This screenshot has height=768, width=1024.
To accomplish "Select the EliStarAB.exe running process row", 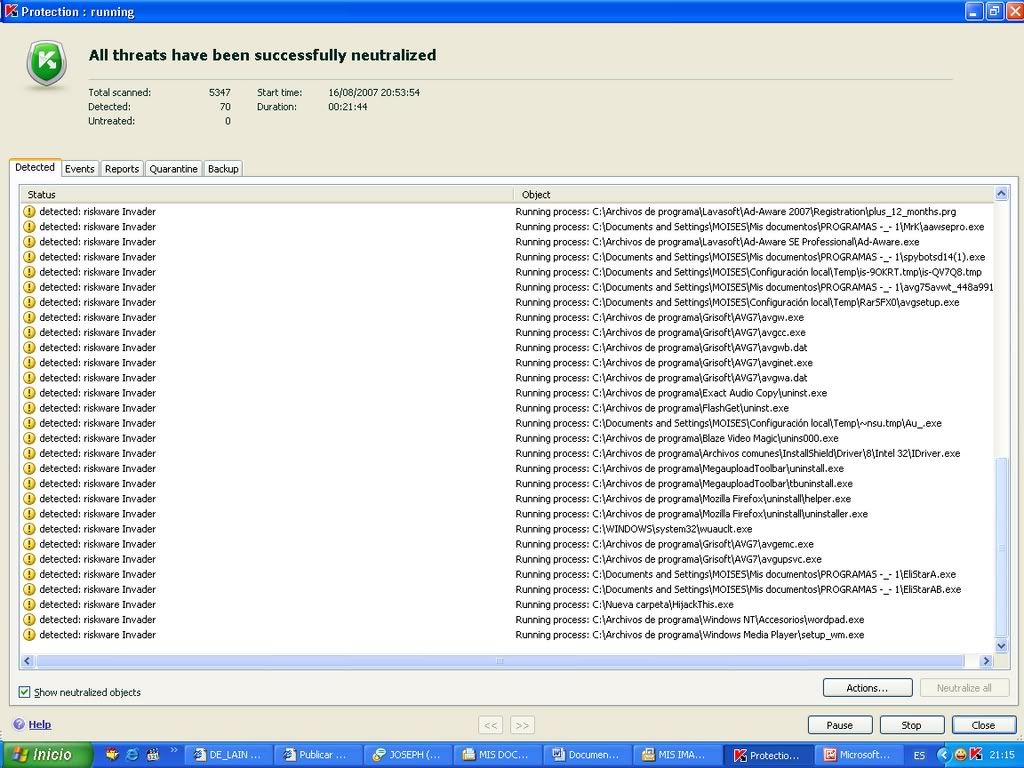I will pyautogui.click(x=507, y=589).
